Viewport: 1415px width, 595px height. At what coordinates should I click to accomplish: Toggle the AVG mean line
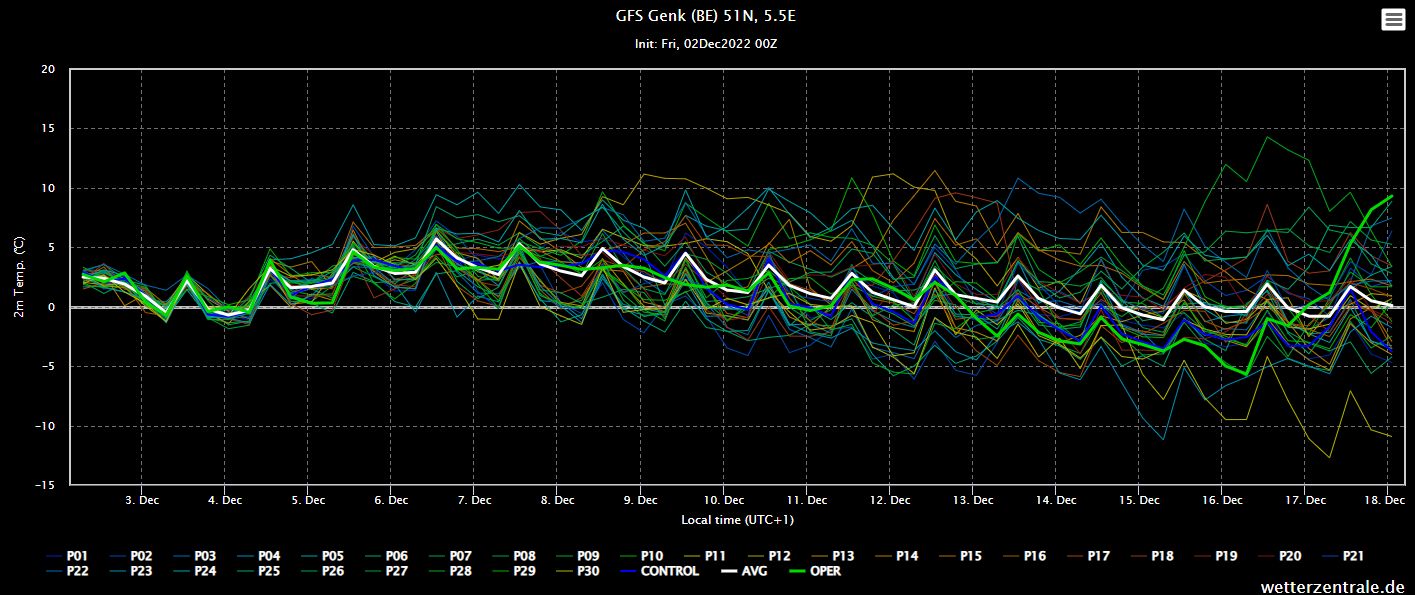(746, 572)
